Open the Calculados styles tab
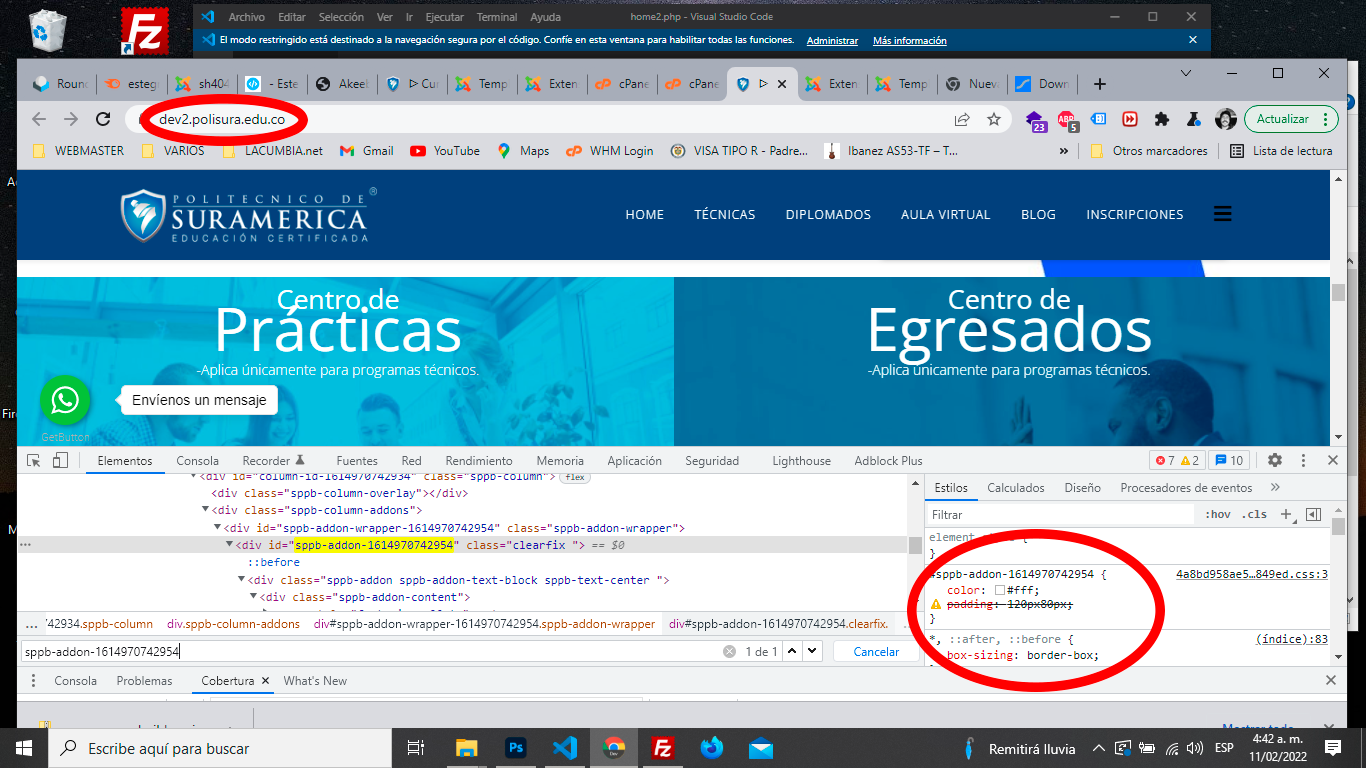This screenshot has width=1366, height=768. coord(1015,488)
